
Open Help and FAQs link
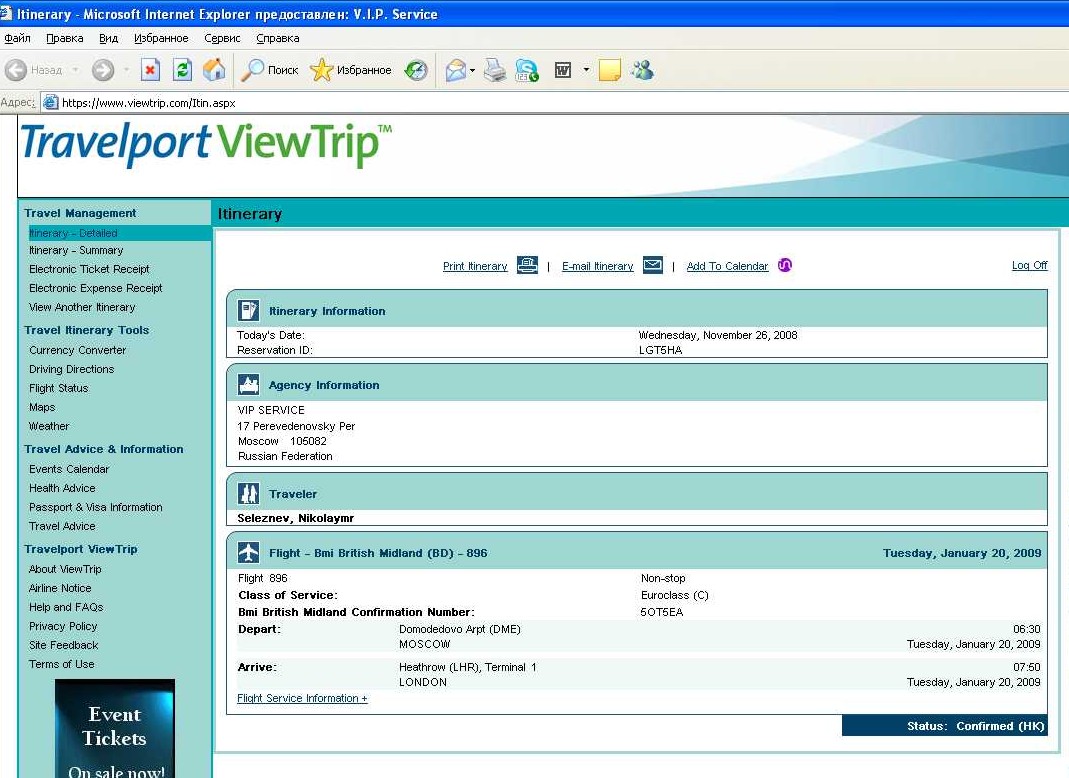tap(66, 608)
